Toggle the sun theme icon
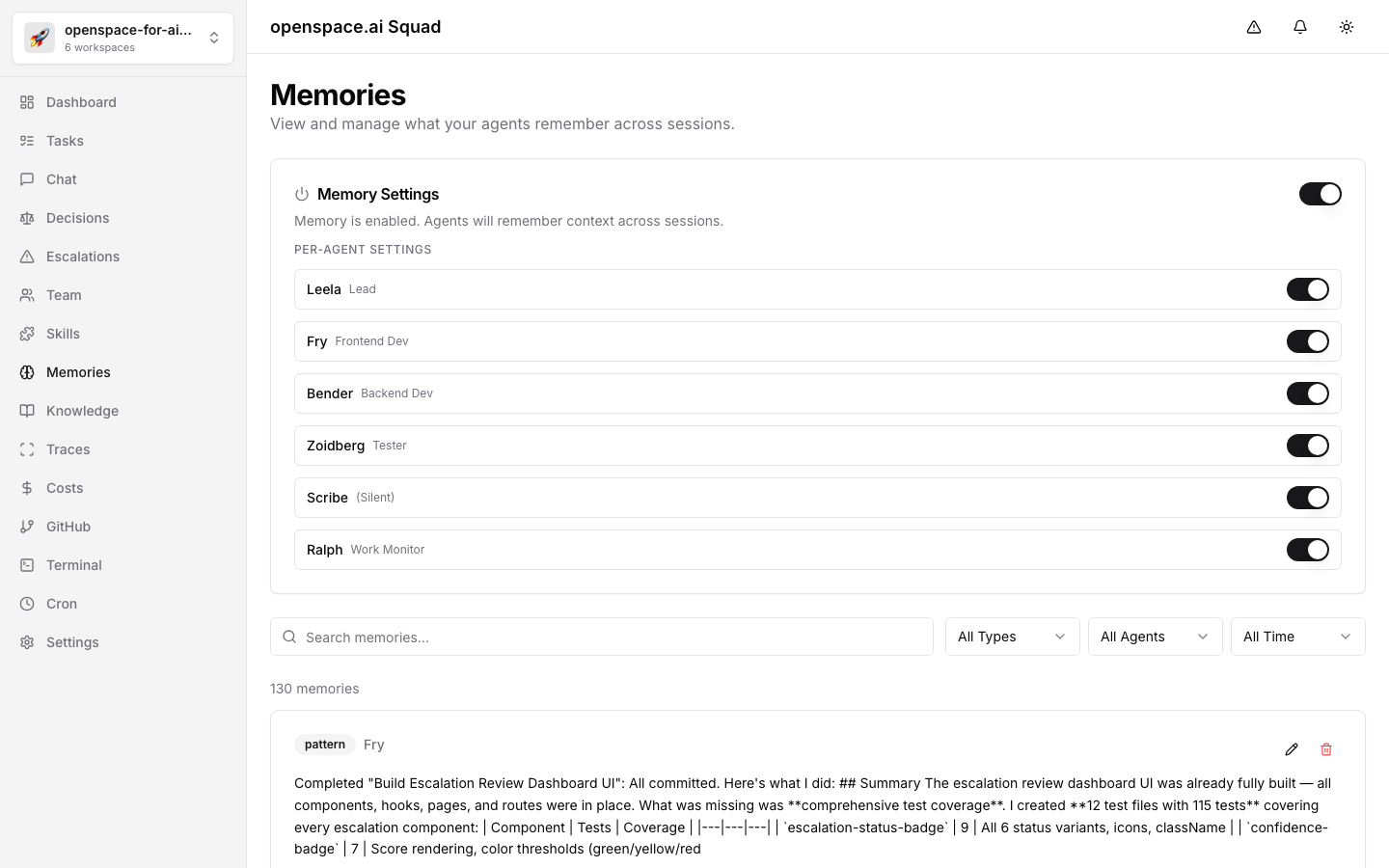1389x868 pixels. pos(1347,27)
